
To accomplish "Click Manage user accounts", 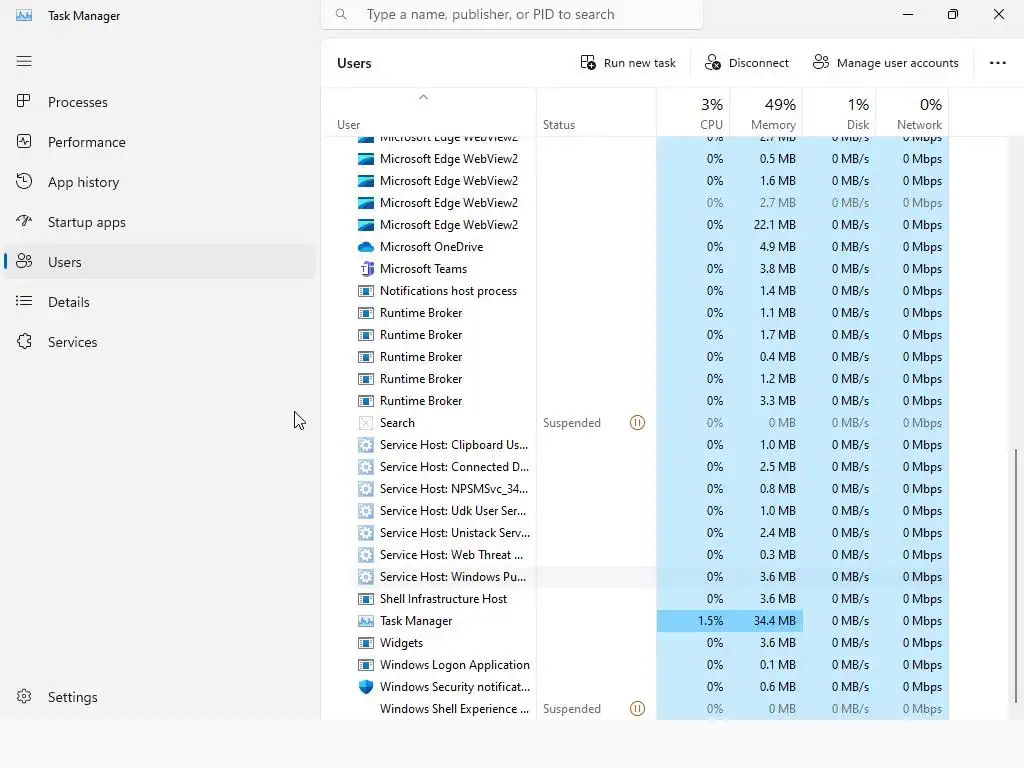I will click(x=886, y=63).
